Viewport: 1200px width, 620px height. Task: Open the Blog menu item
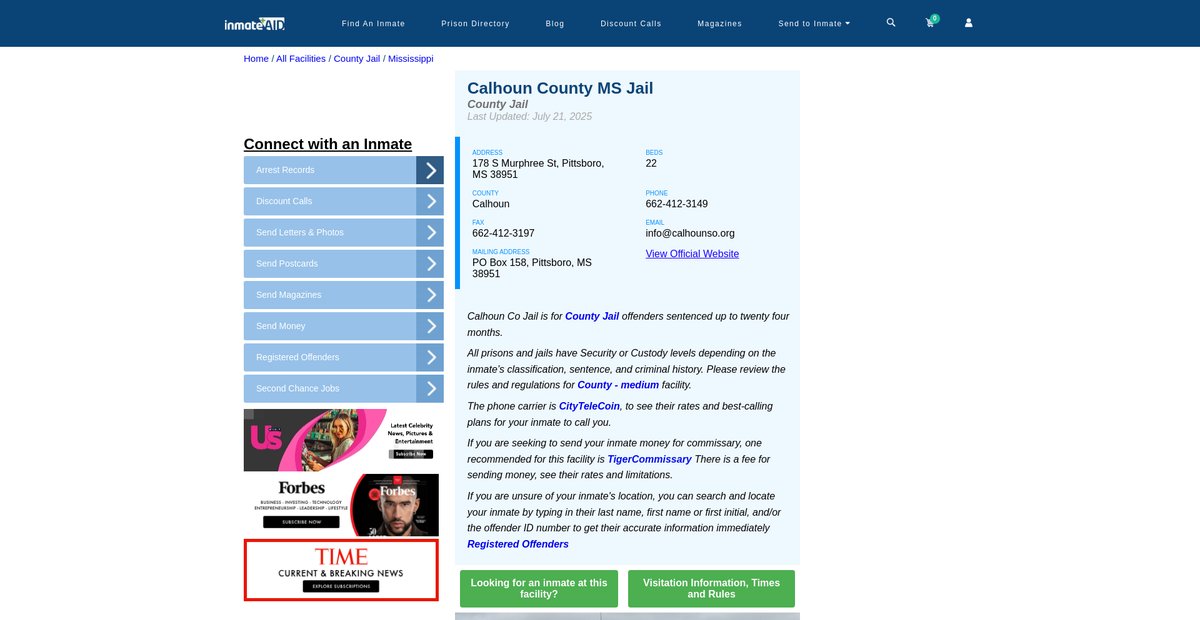click(x=555, y=23)
